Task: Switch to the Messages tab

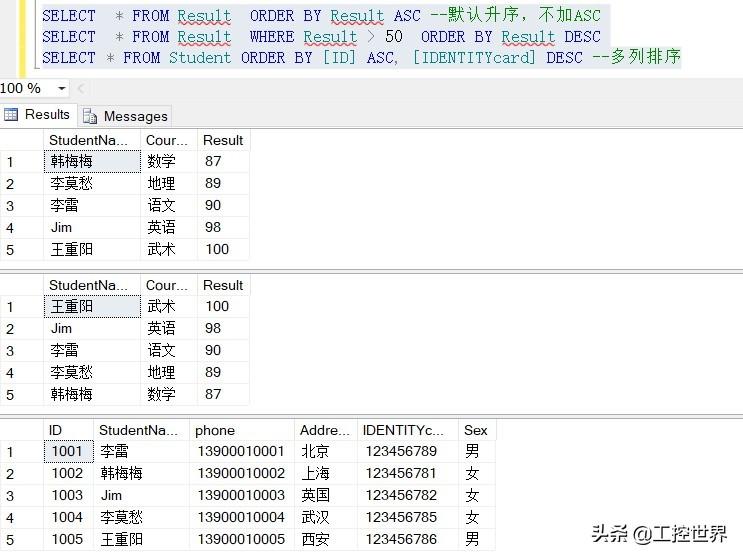Action: click(x=125, y=116)
